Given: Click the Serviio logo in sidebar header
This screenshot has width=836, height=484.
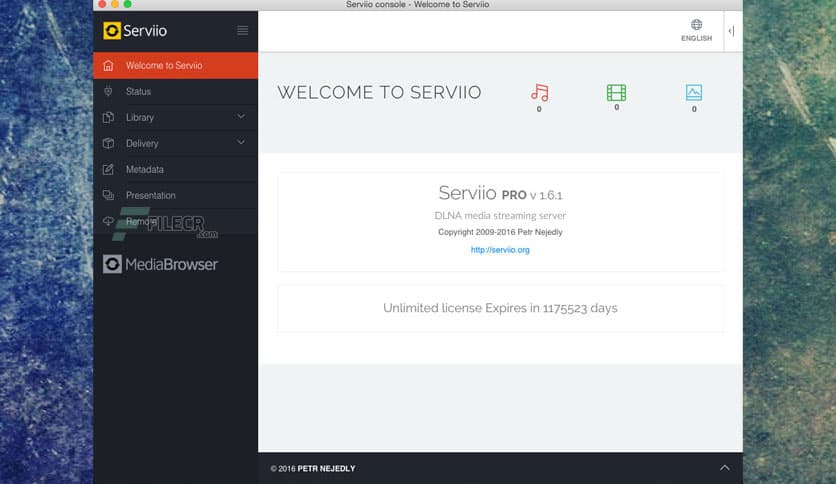Looking at the screenshot, I should coord(135,31).
